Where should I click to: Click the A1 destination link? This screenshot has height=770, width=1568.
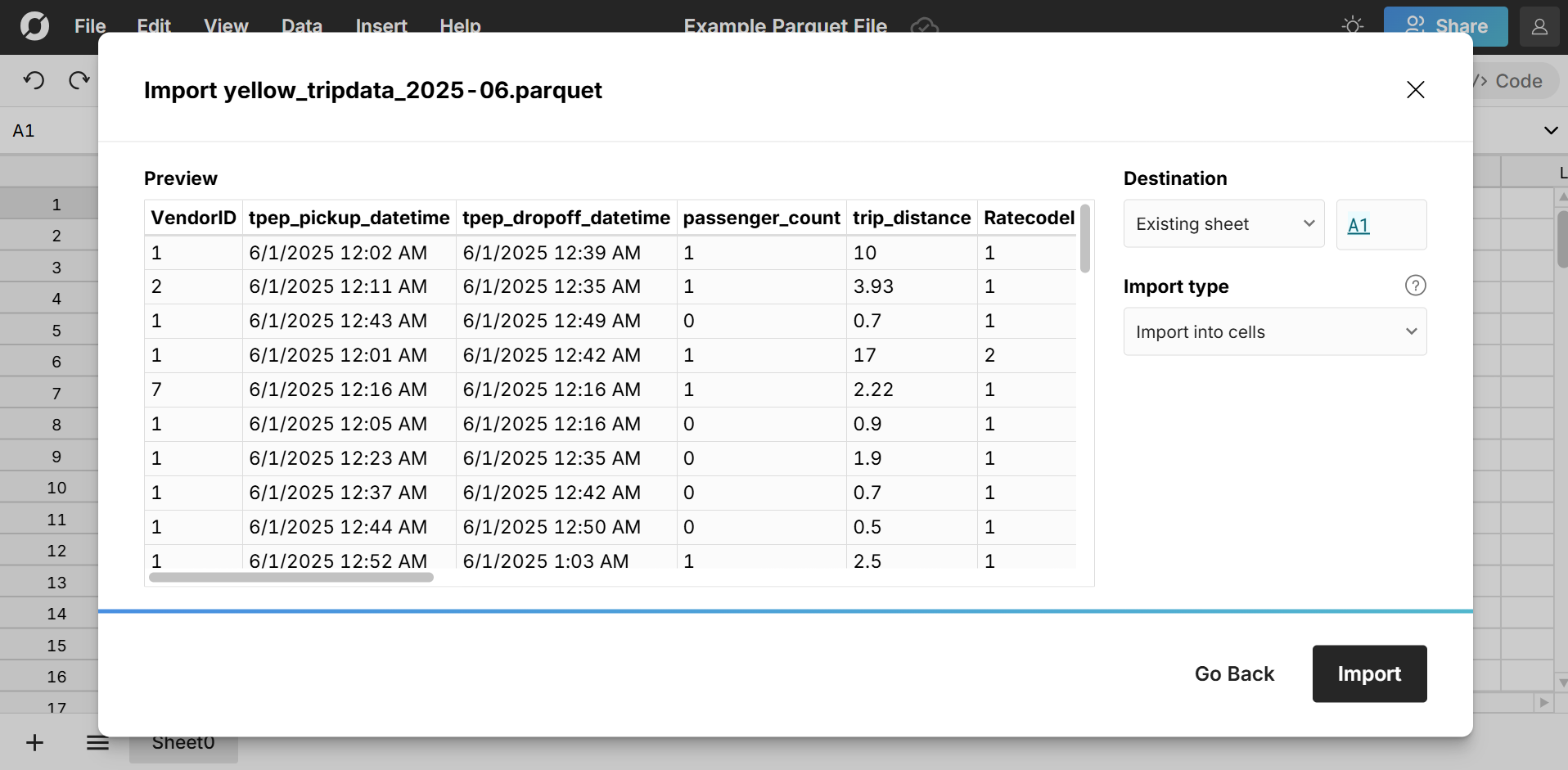(x=1358, y=225)
